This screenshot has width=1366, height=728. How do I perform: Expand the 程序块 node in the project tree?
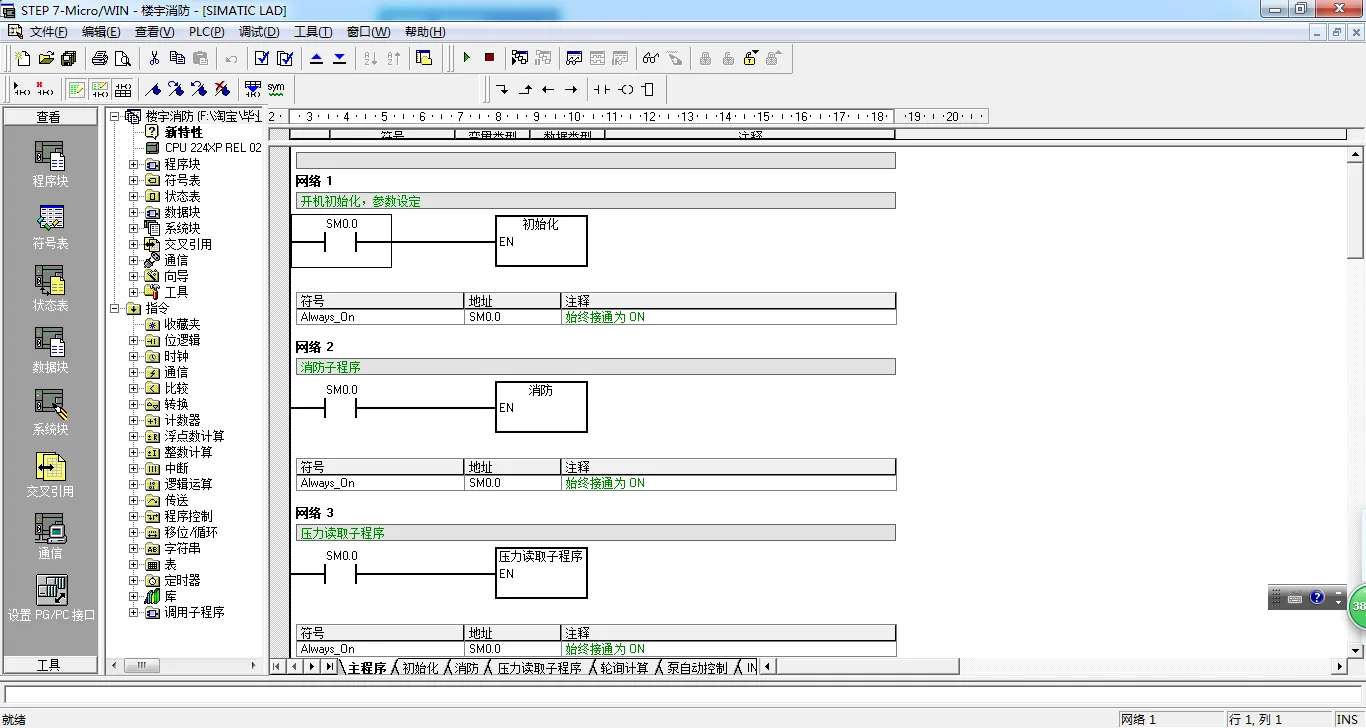pos(134,164)
